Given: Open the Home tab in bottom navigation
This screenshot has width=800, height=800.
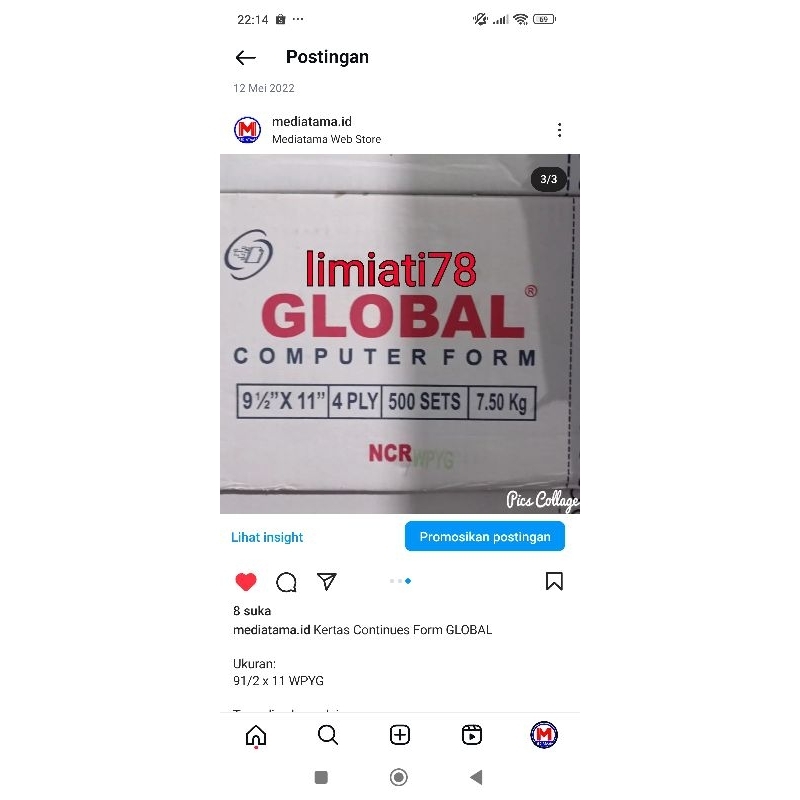Looking at the screenshot, I should (256, 736).
